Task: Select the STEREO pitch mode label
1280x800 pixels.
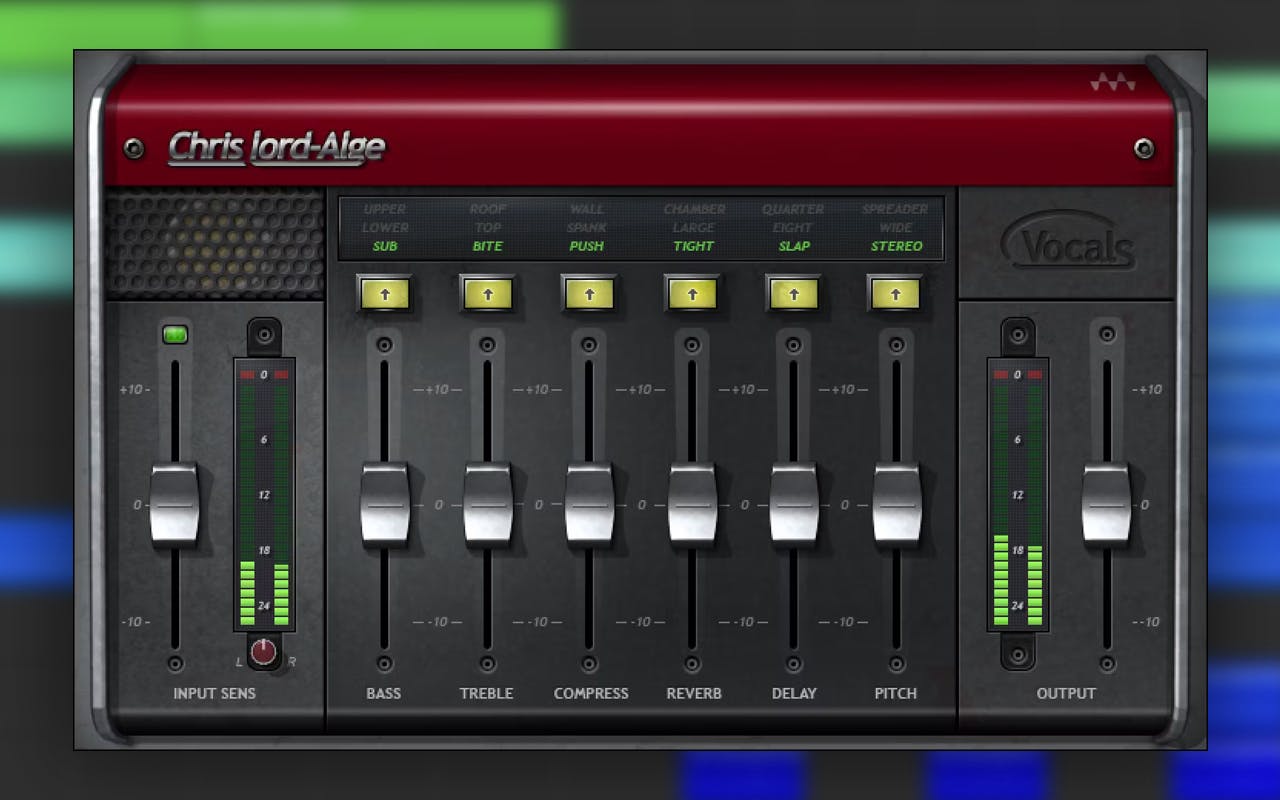Action: [x=896, y=246]
